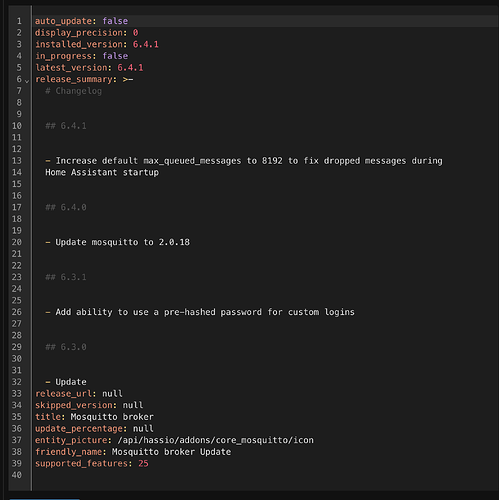Click 'max_queued_messages' in line 13
Viewport: 499px width, 500px height.
192,161
